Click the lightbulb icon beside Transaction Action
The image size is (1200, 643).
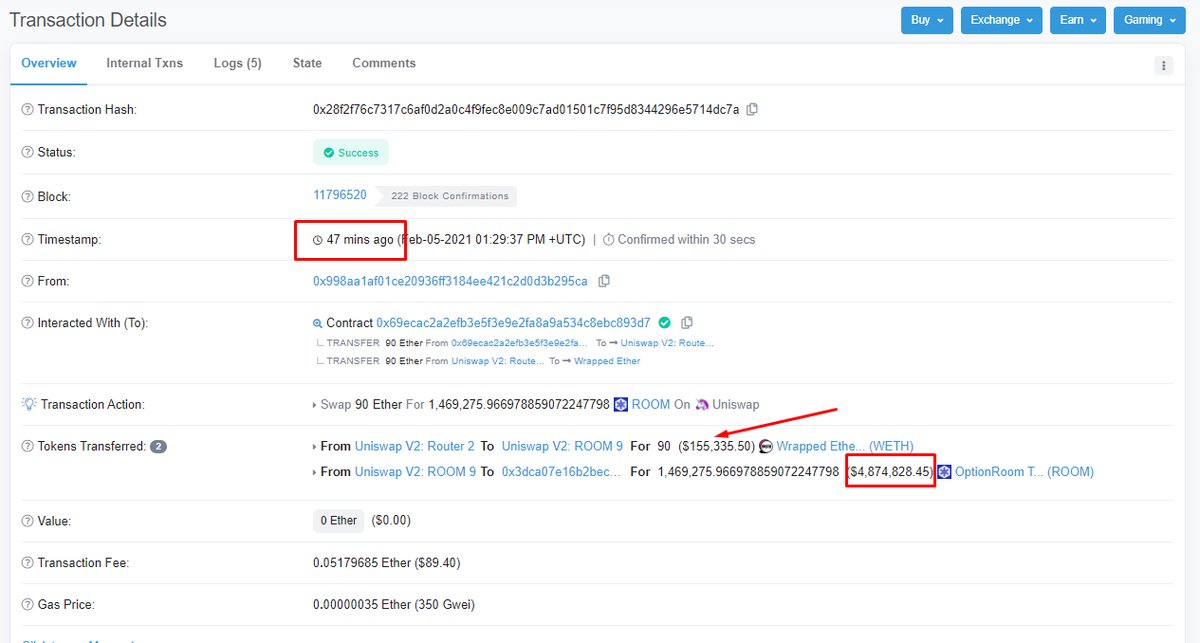28,404
